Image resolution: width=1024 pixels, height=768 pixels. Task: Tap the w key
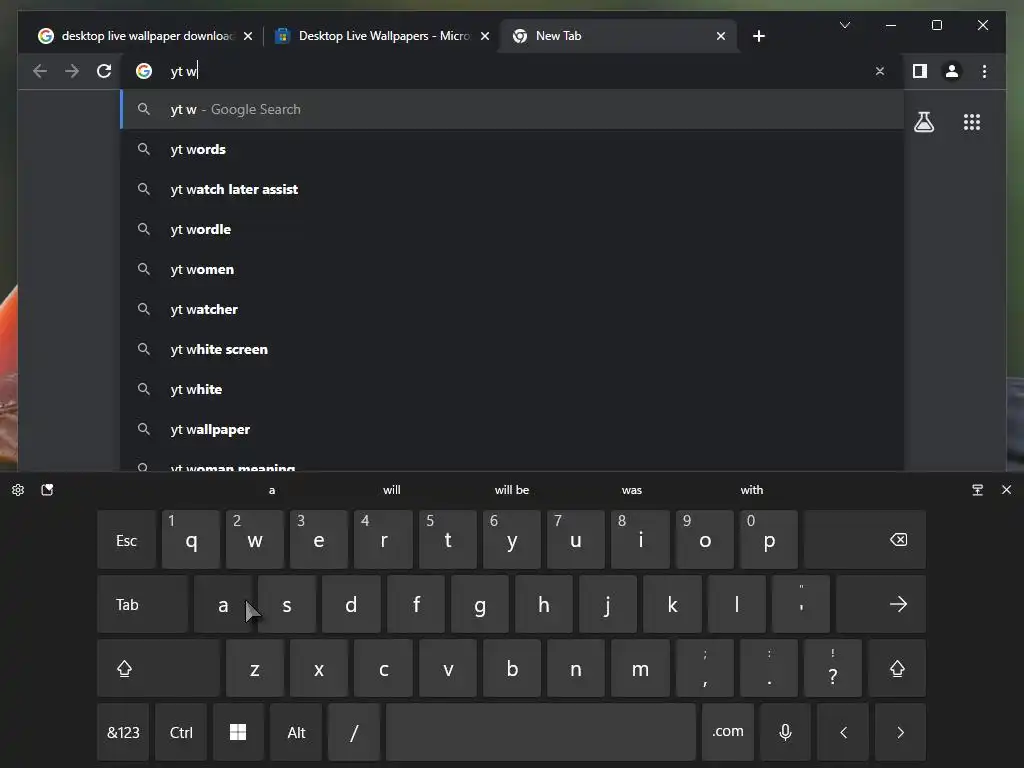point(255,540)
